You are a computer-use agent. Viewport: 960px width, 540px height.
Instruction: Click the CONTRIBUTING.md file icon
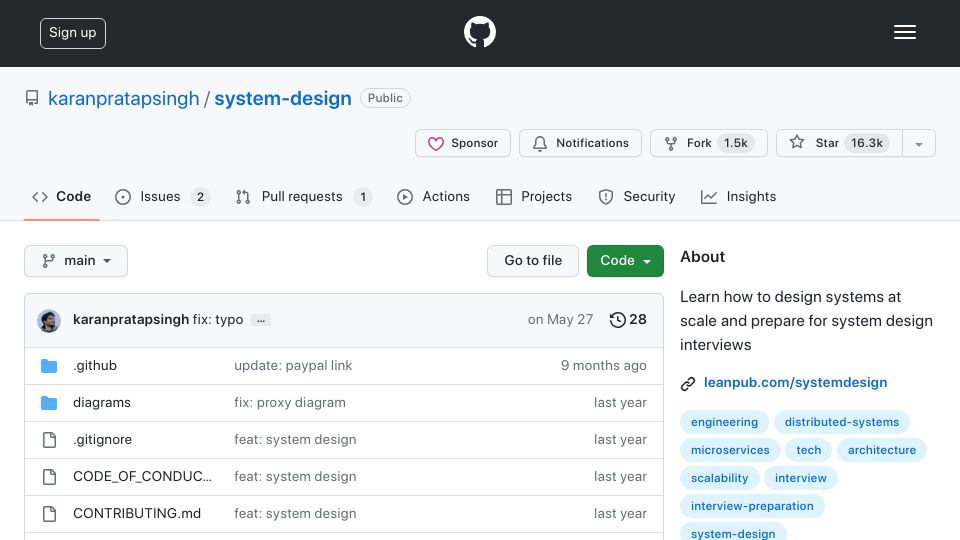point(50,514)
